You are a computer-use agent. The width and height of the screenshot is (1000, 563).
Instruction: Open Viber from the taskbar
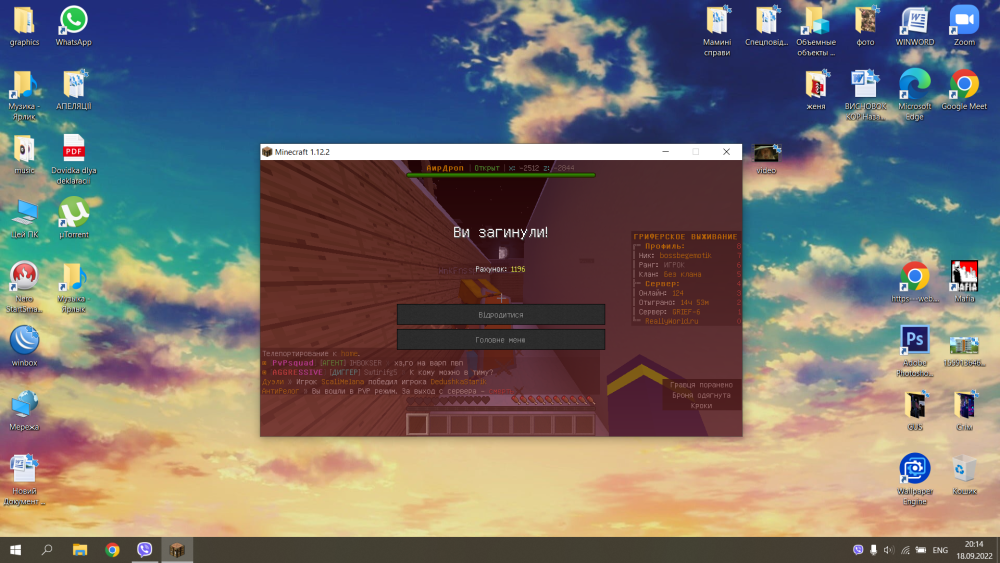coord(145,550)
